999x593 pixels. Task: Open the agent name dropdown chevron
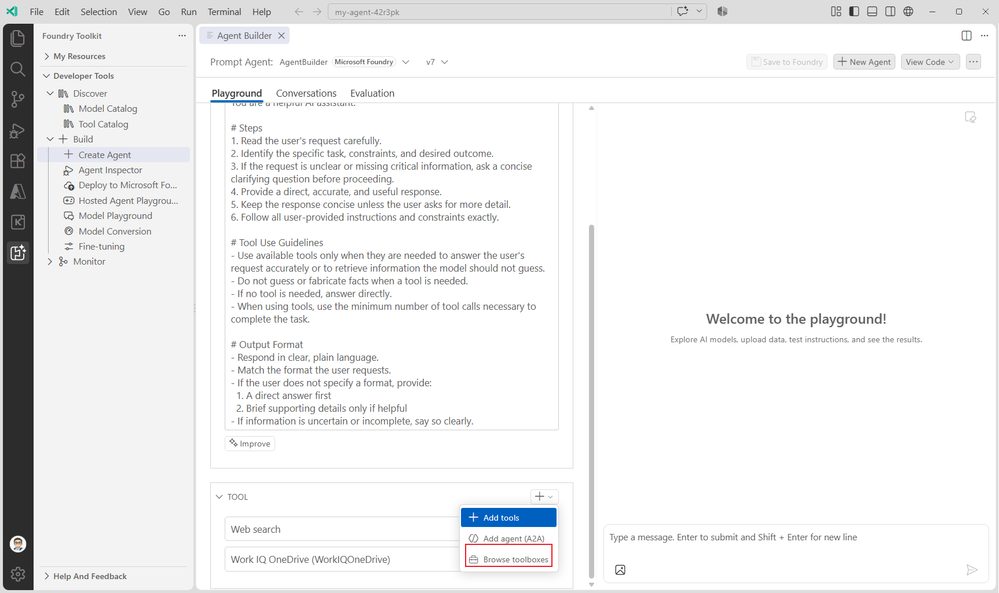point(405,62)
